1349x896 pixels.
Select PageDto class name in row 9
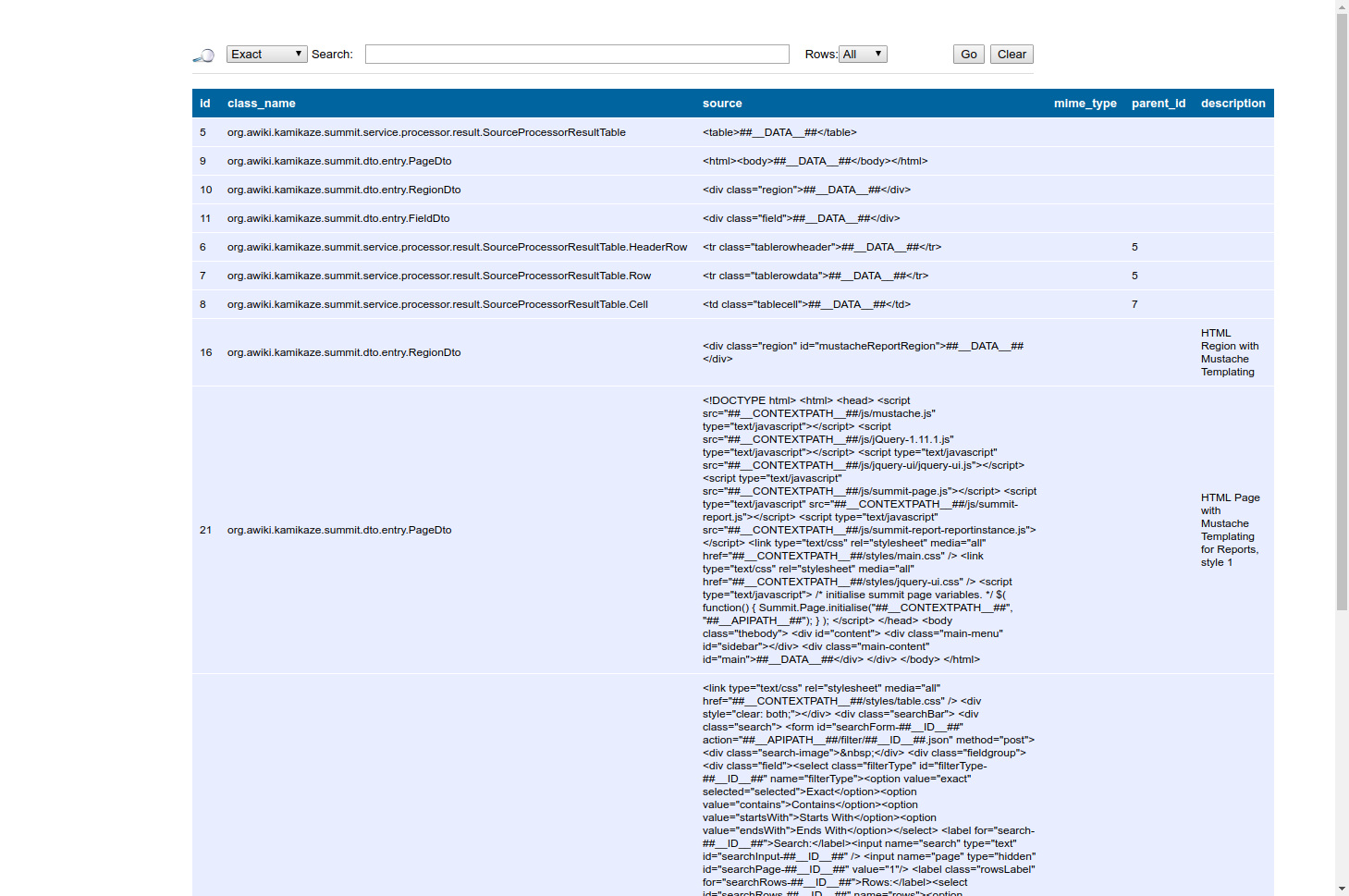click(339, 161)
